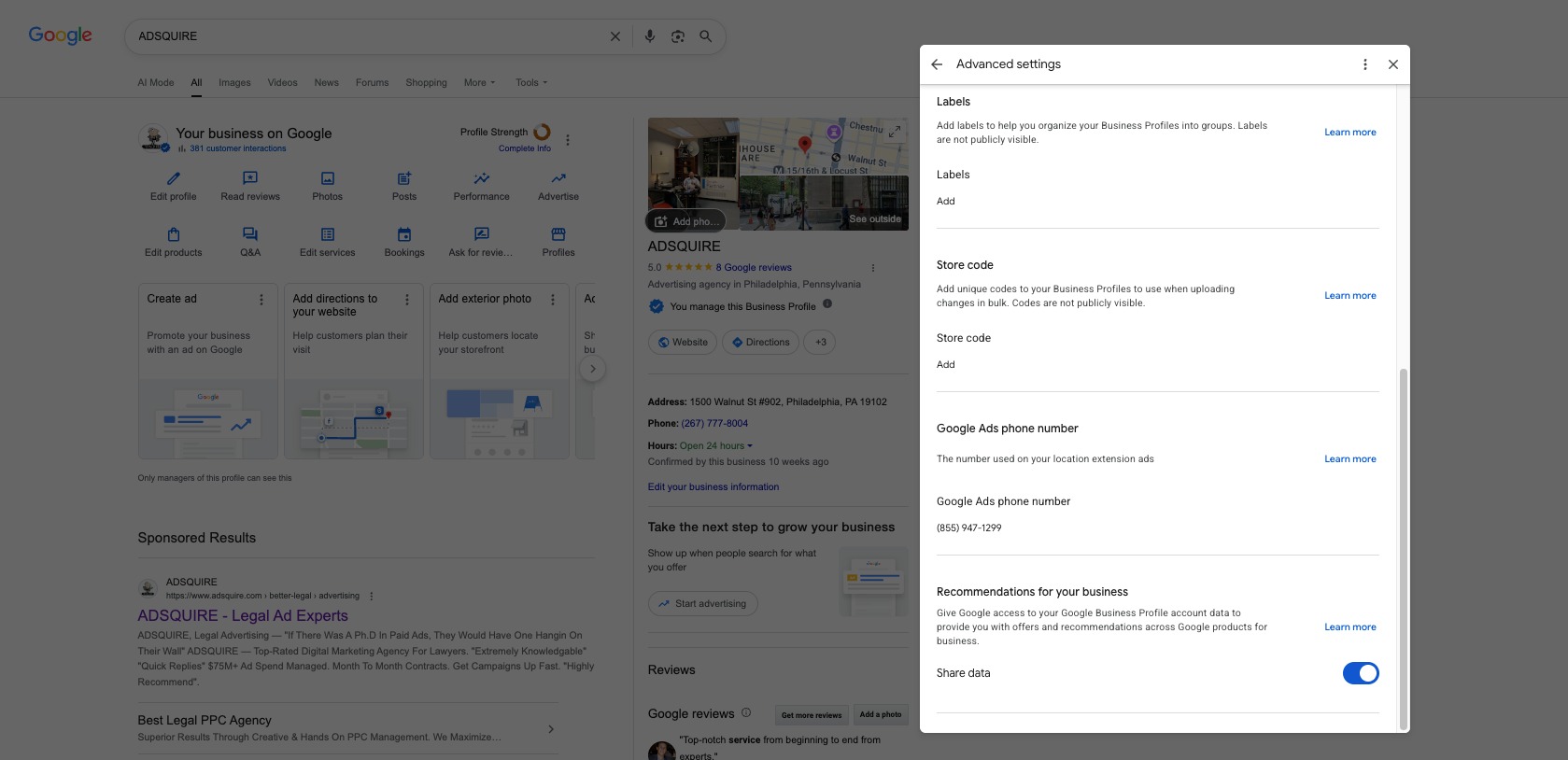Viewport: 1568px width, 760px height.
Task: Open Edit services list icon
Action: click(328, 234)
